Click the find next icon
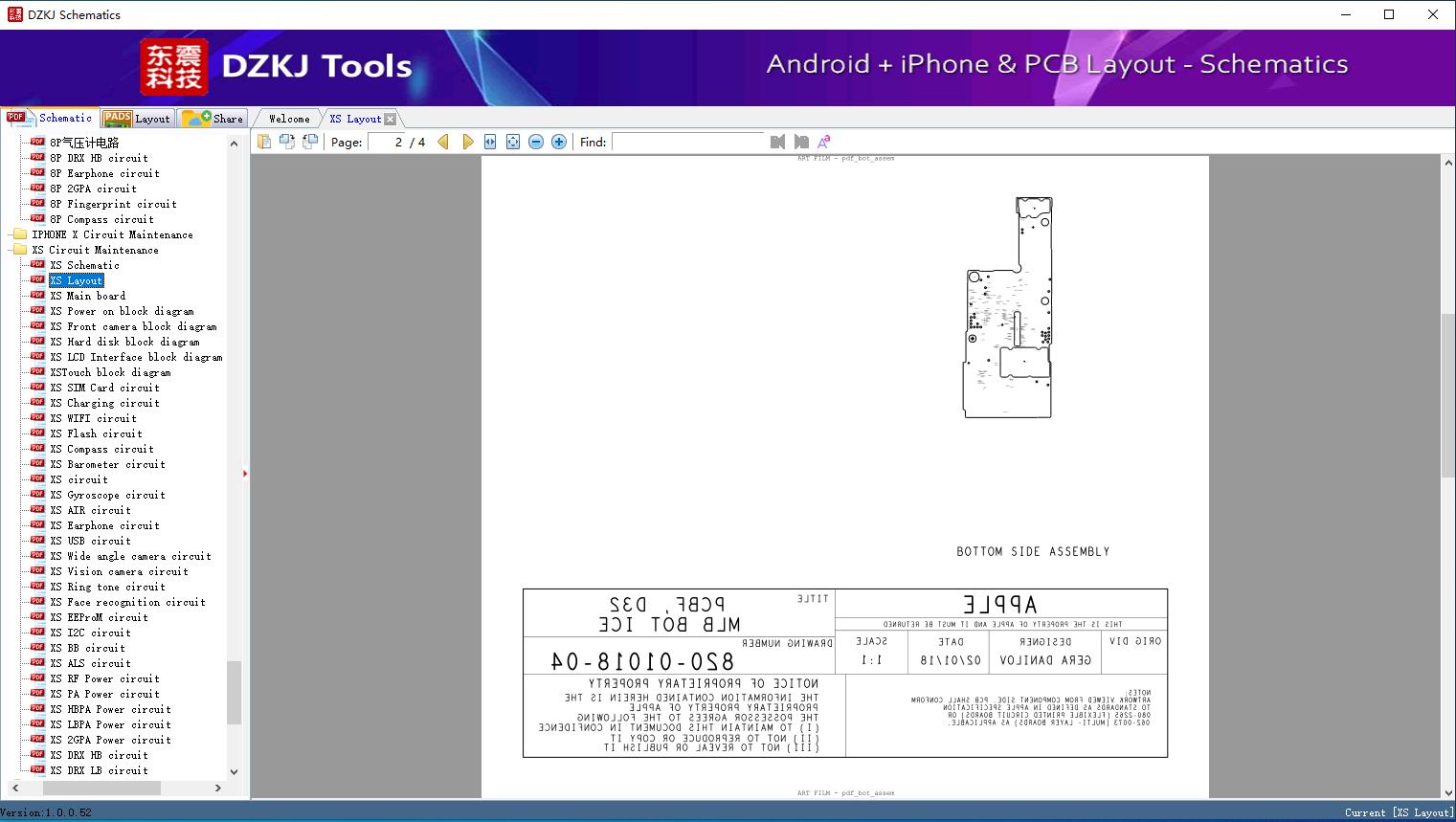The width and height of the screenshot is (1456, 822). pos(801,142)
